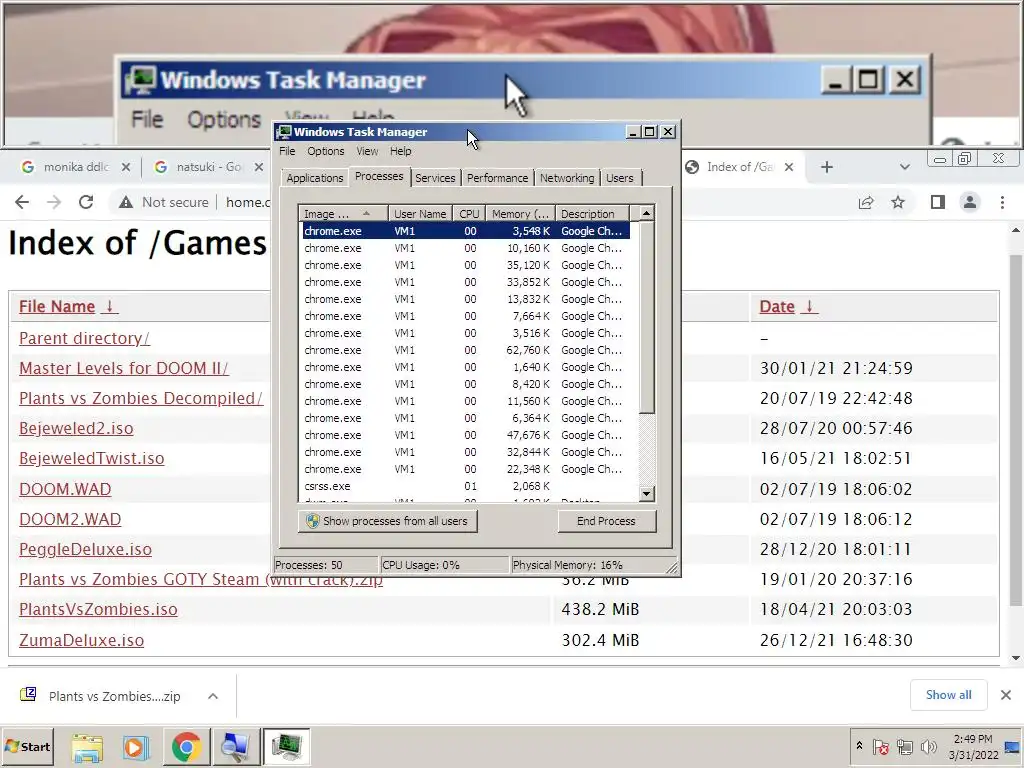Sort processes by Description column
Screen dimensions: 1024x768
click(x=592, y=214)
